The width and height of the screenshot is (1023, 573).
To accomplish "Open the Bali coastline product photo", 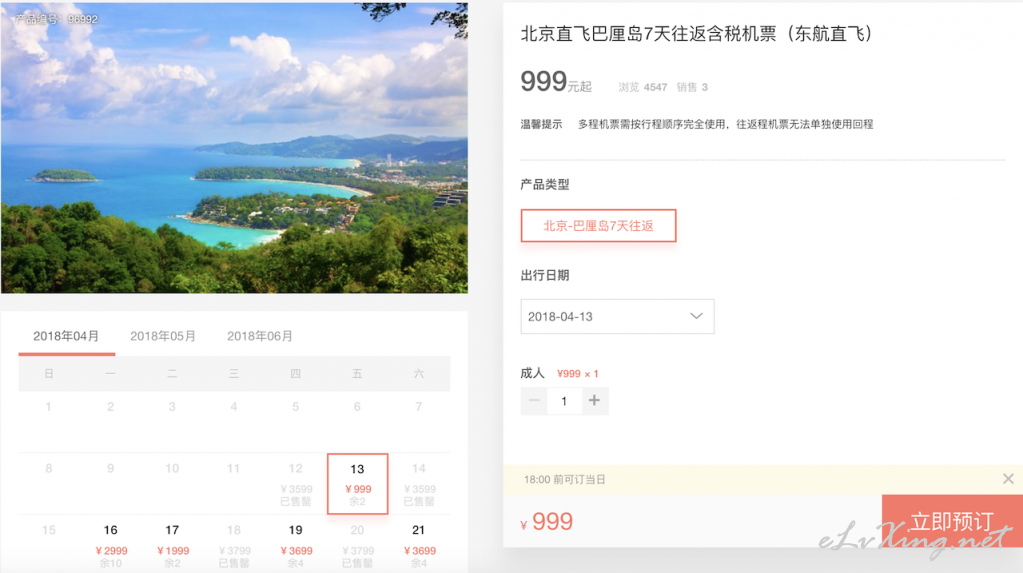I will coord(234,147).
